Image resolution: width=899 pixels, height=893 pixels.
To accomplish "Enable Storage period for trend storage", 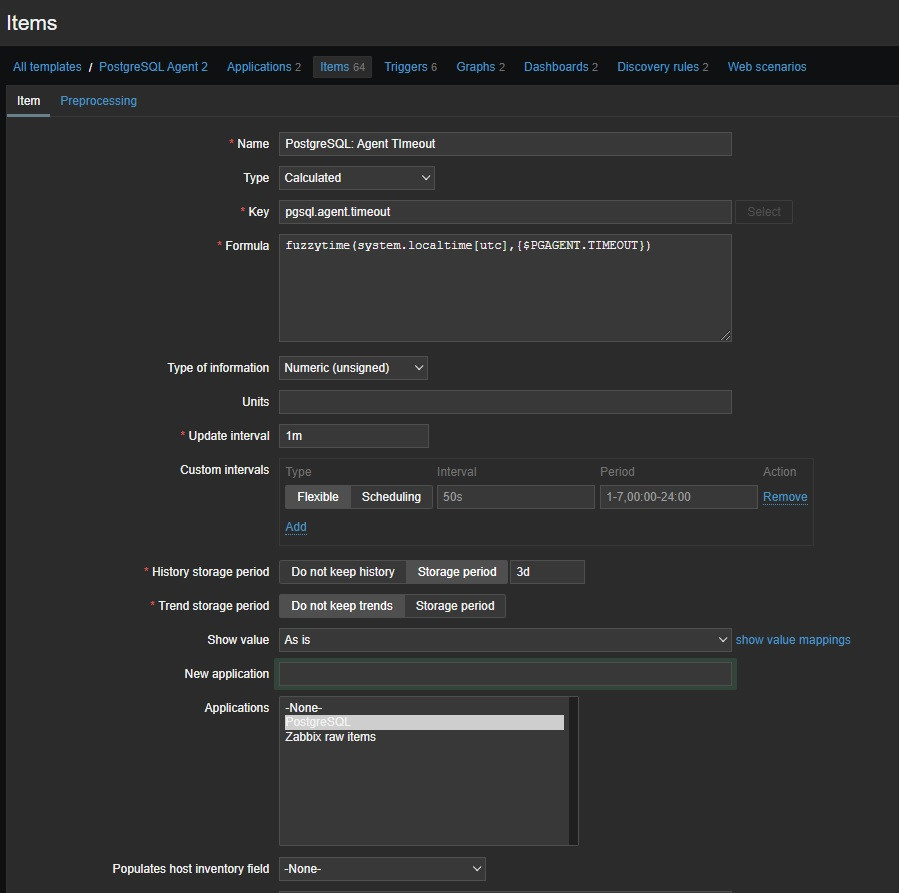I will point(454,606).
